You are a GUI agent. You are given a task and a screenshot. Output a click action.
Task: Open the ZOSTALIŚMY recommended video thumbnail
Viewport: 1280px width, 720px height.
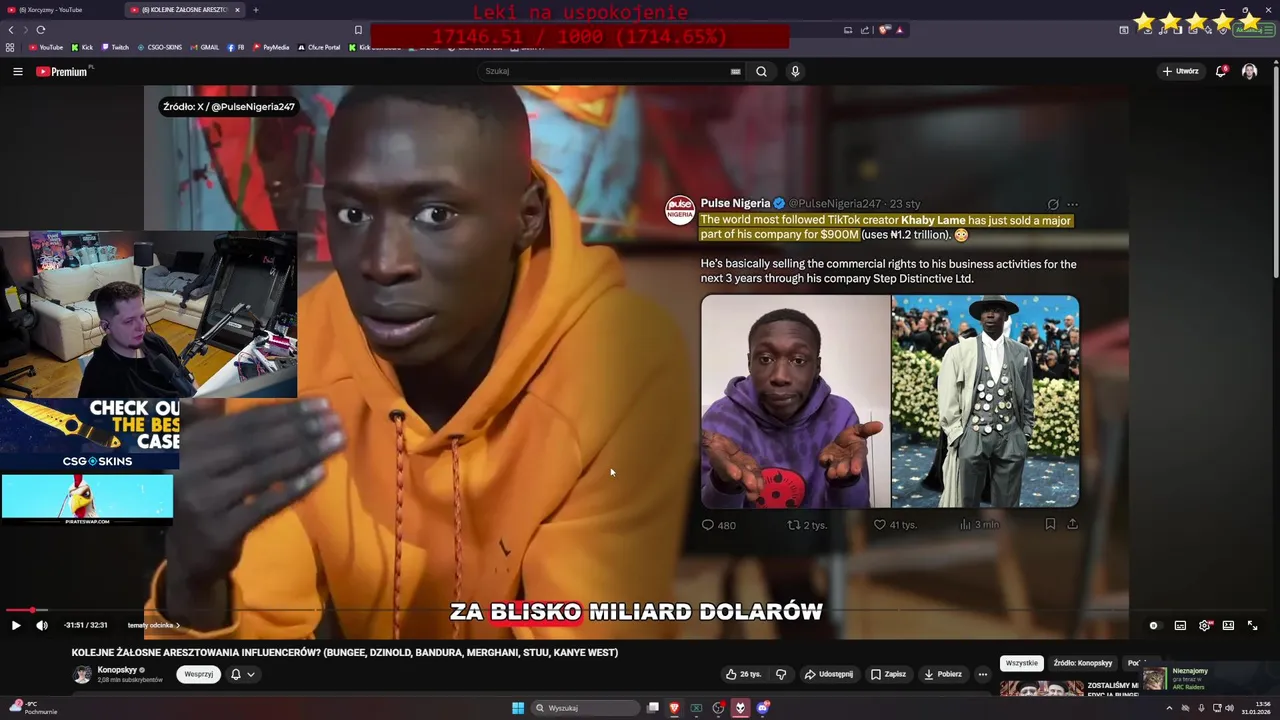pos(1042,688)
